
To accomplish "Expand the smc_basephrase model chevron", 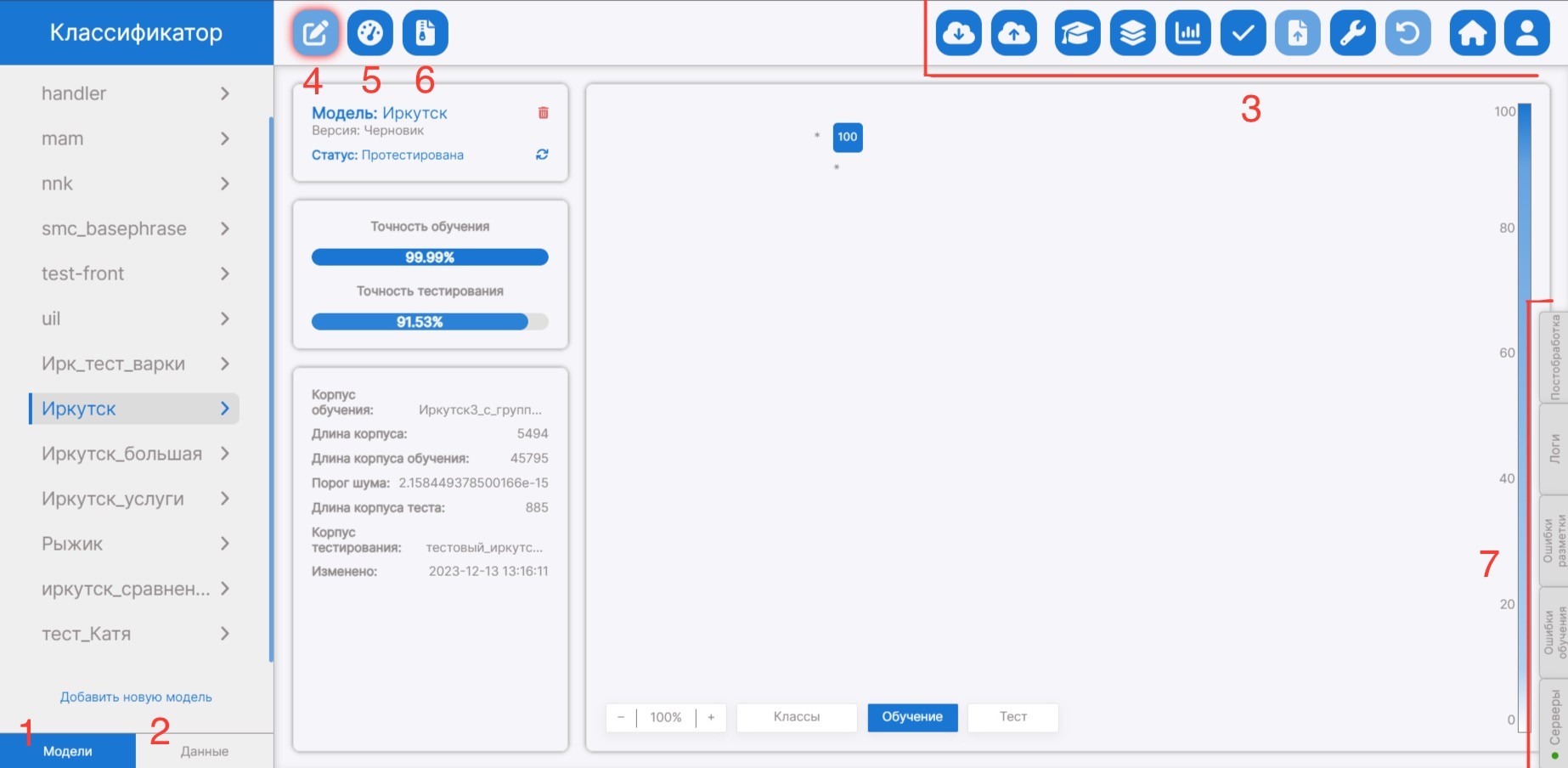I will 225,229.
